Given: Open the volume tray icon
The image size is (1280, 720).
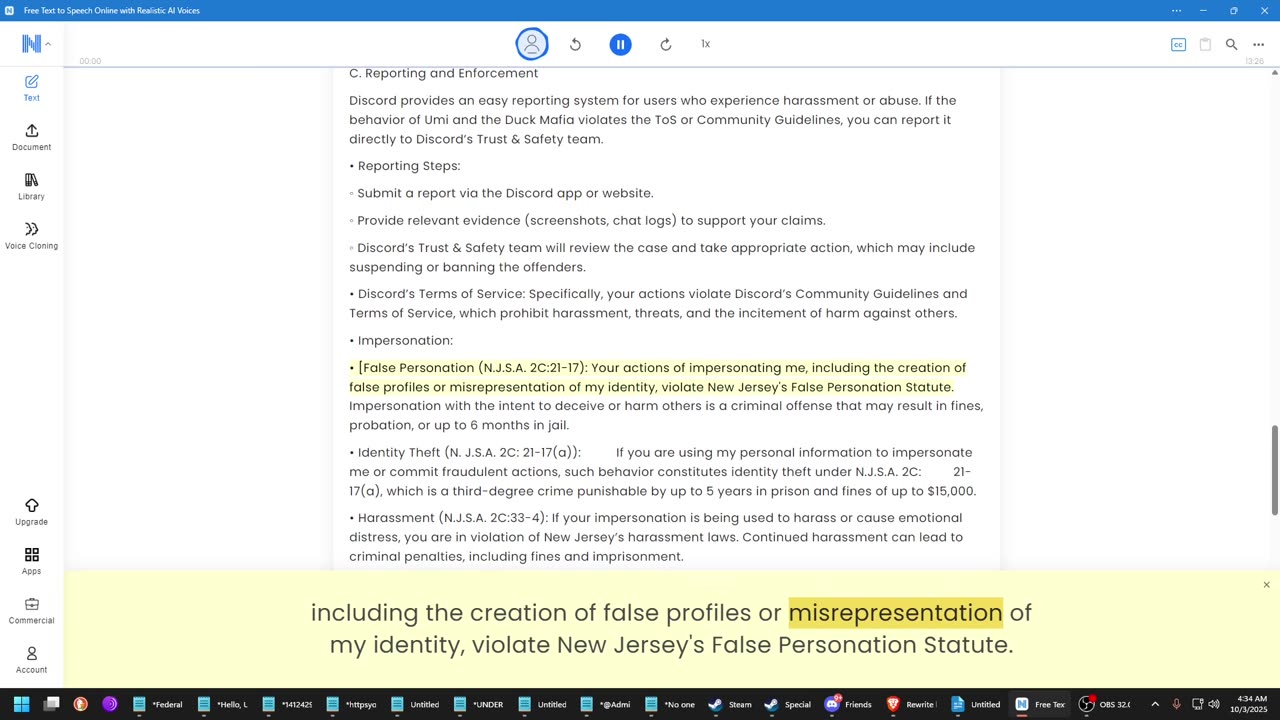Looking at the screenshot, I should pyautogui.click(x=1214, y=704).
